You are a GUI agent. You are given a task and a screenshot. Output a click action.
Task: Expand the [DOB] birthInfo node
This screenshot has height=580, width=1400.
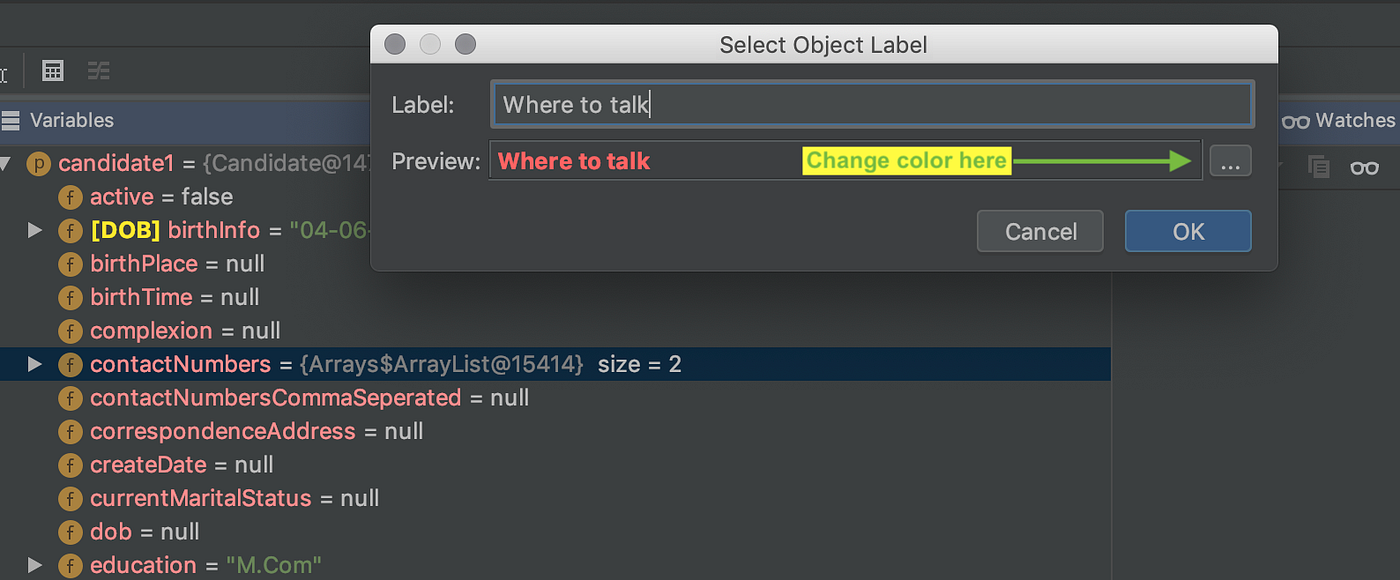coord(34,230)
